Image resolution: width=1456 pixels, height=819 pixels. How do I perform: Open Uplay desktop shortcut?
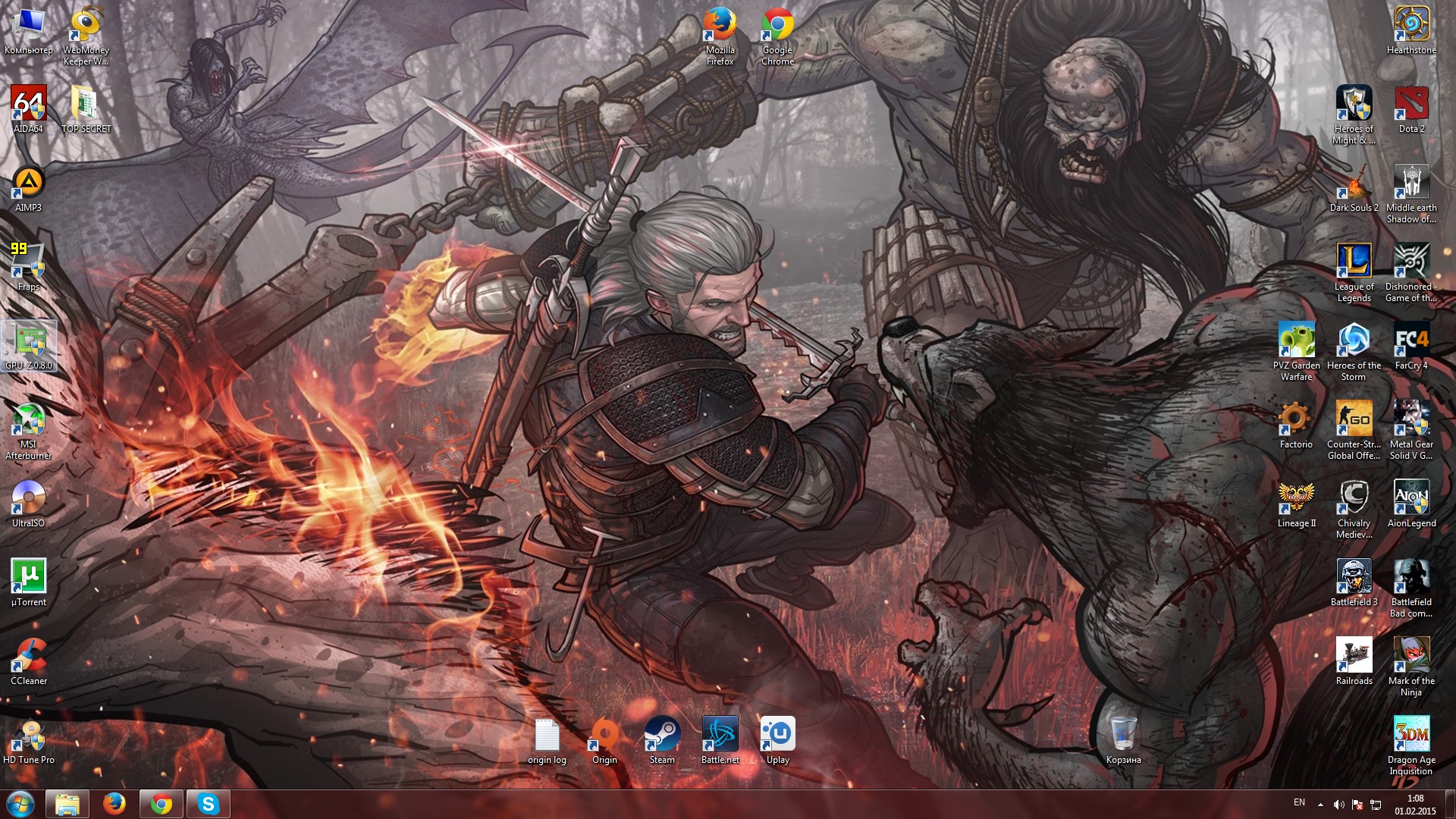778,741
